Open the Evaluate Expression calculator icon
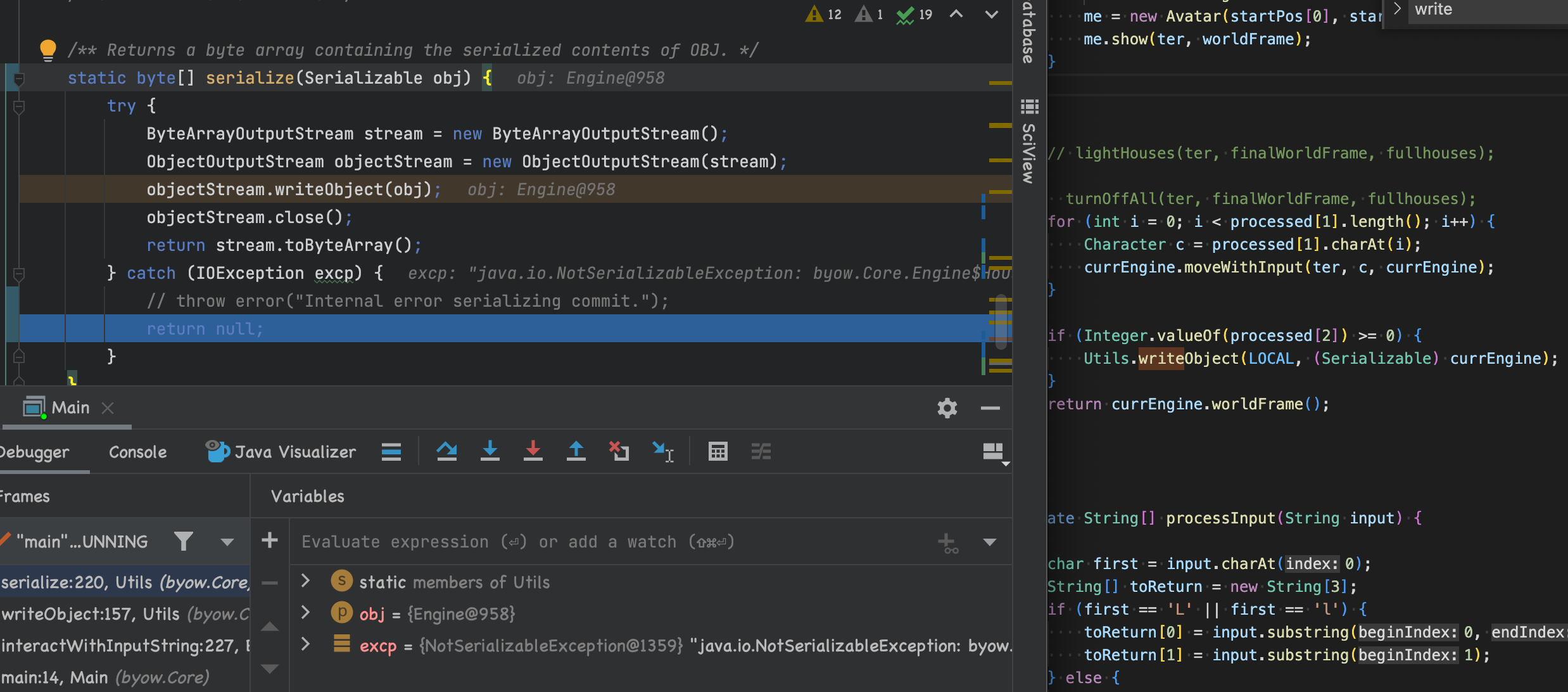Image resolution: width=1568 pixels, height=692 pixels. (x=718, y=451)
